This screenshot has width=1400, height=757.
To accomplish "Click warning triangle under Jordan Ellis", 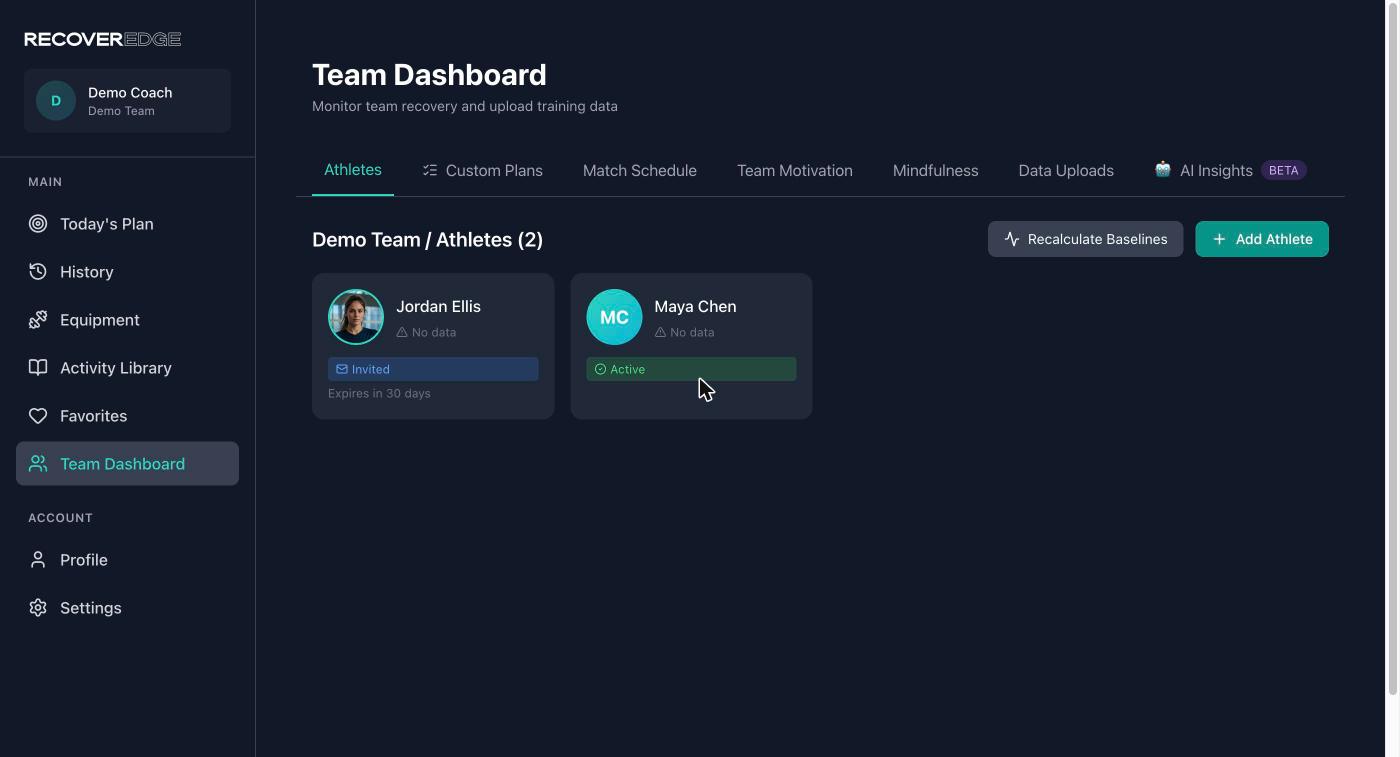I will coord(402,332).
